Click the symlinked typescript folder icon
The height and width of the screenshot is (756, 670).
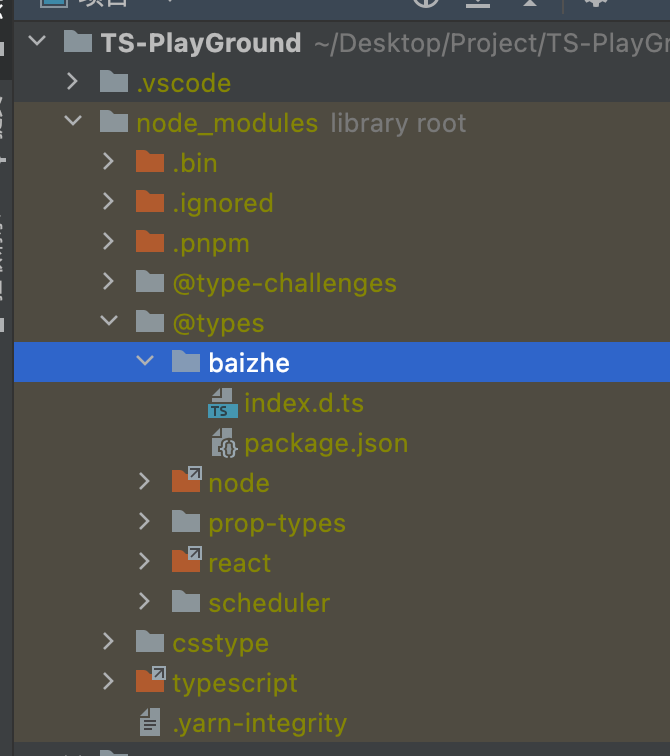[151, 679]
